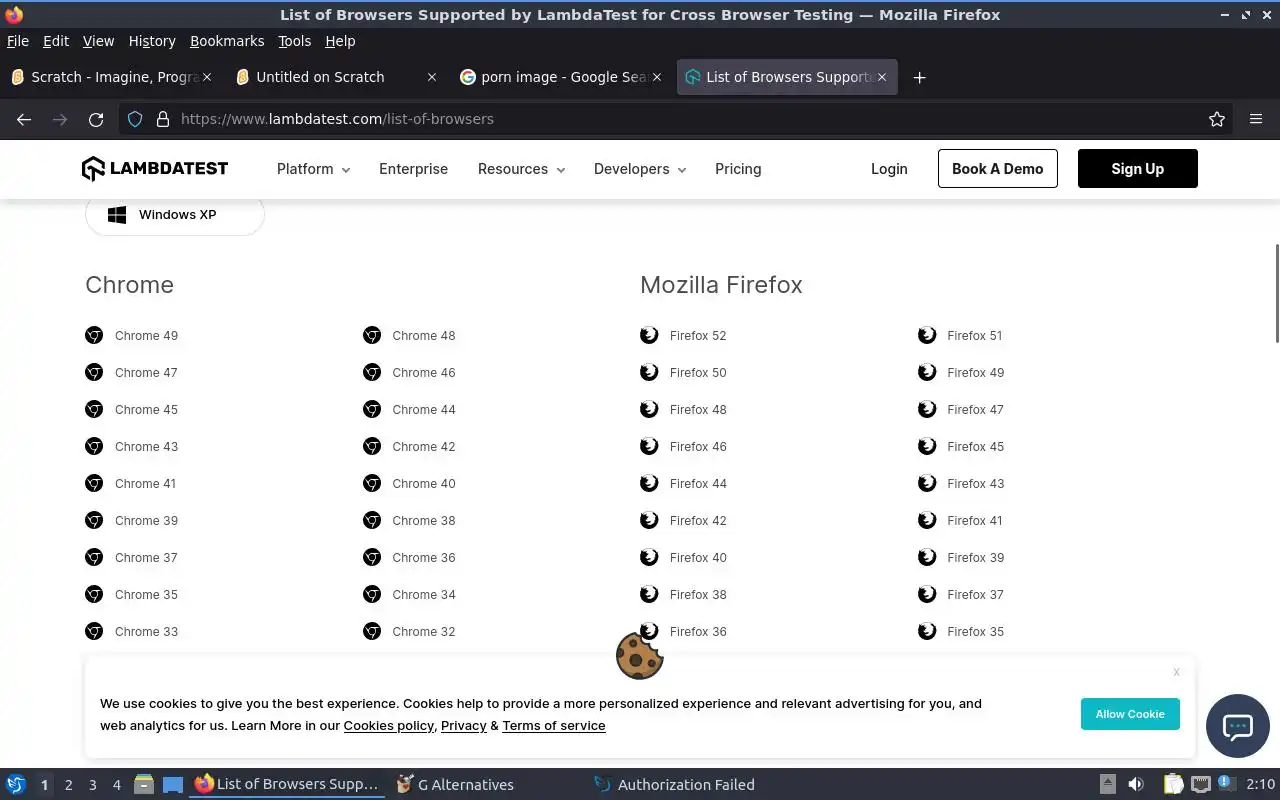Go back to the previous page
The image size is (1280, 800).
[x=24, y=119]
